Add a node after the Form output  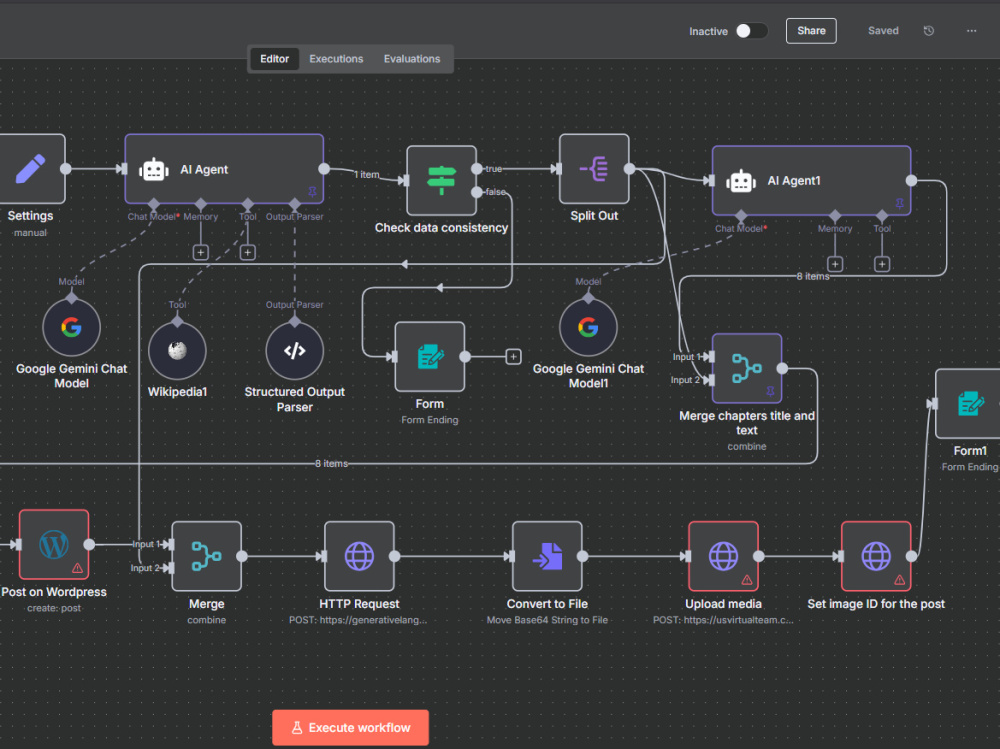click(x=513, y=357)
